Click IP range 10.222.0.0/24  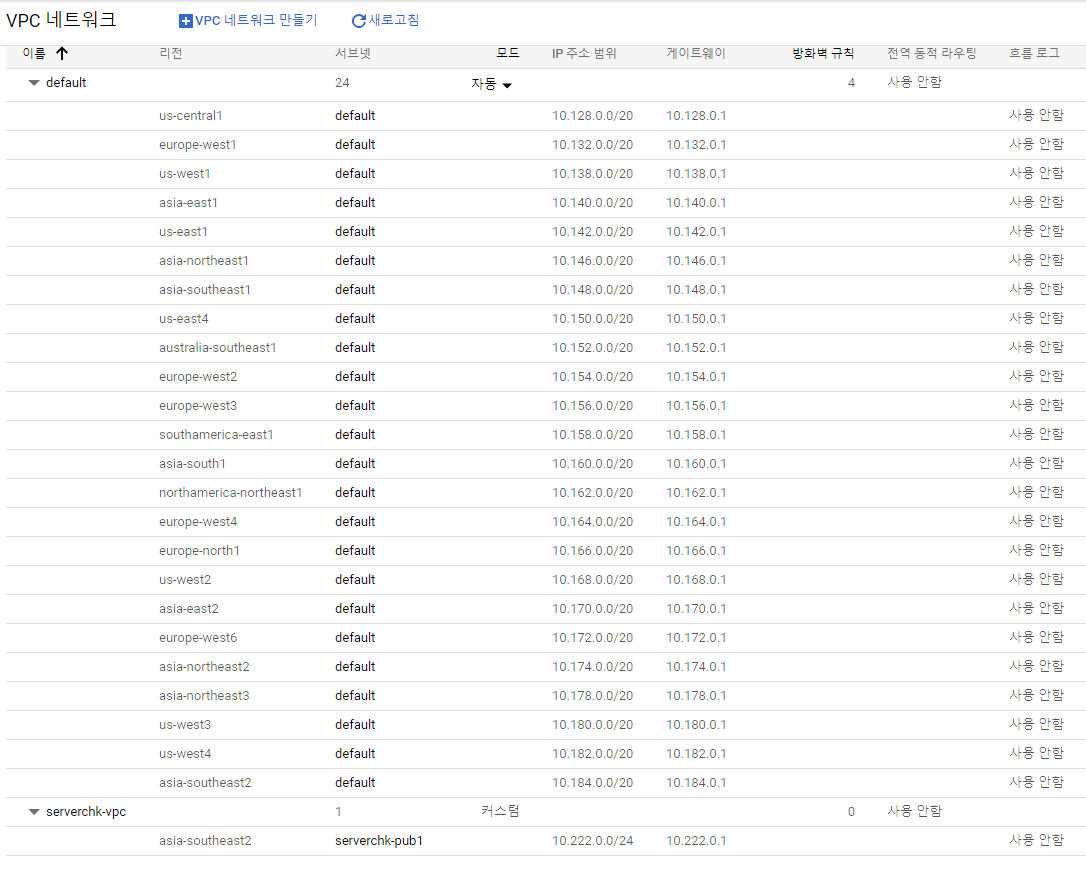pos(592,841)
